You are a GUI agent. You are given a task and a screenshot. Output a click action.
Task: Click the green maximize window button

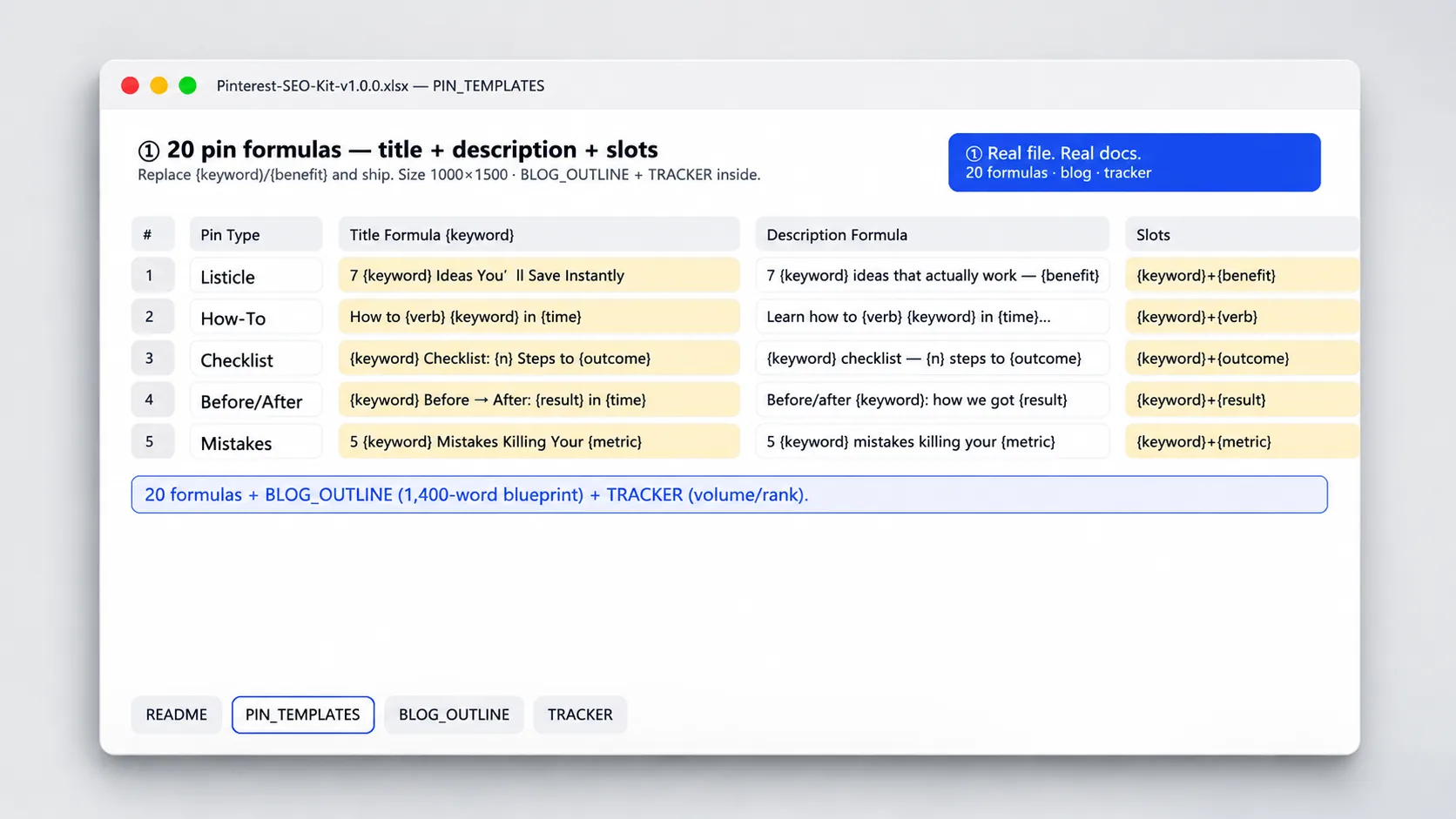[x=187, y=85]
